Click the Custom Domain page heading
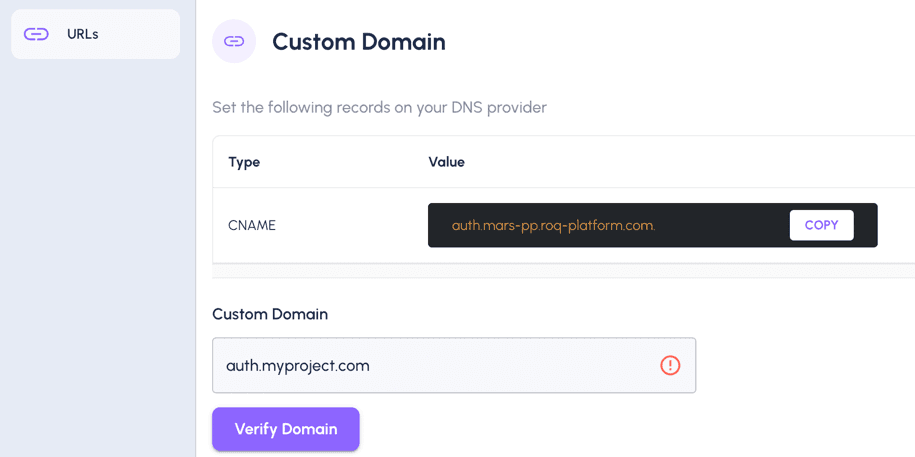This screenshot has height=457, width=915. 359,42
